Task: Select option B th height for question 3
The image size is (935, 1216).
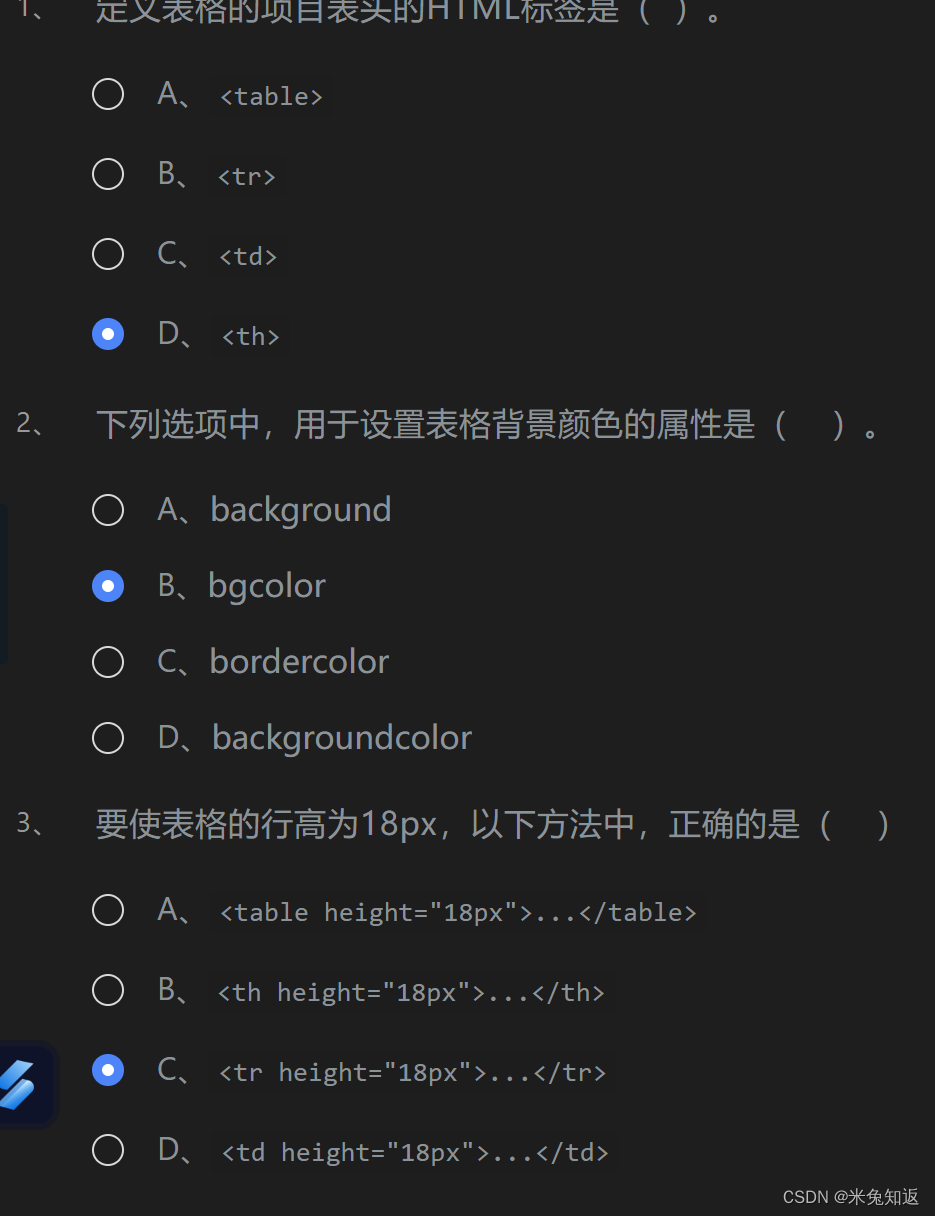Action: [x=108, y=989]
